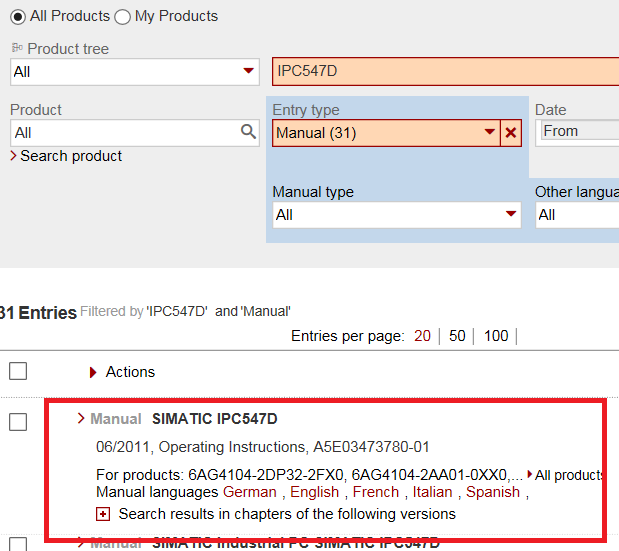Expand search results in chapters plus icon
The height and width of the screenshot is (551, 619).
(103, 514)
